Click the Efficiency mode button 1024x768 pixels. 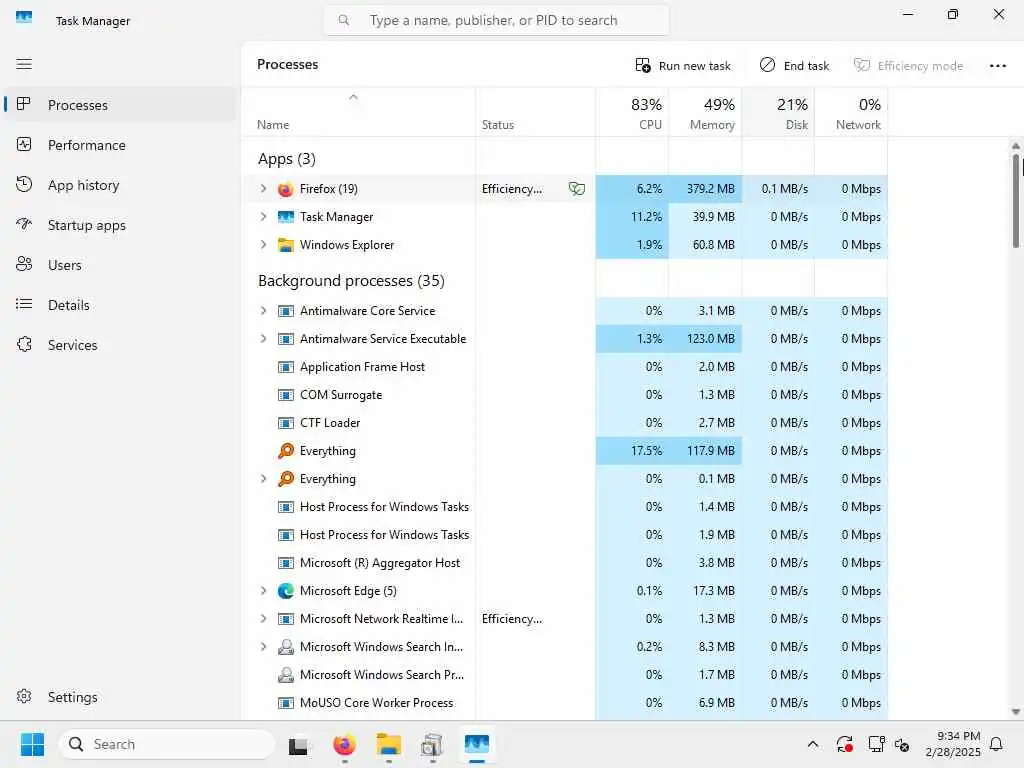click(x=908, y=65)
